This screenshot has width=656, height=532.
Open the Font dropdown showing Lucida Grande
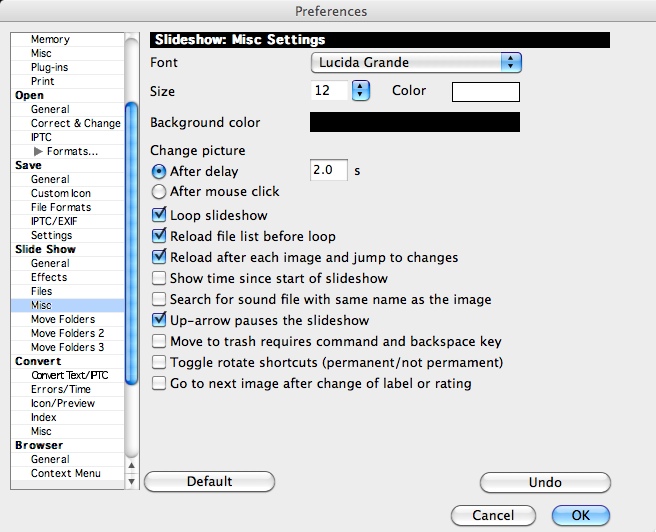[416, 63]
